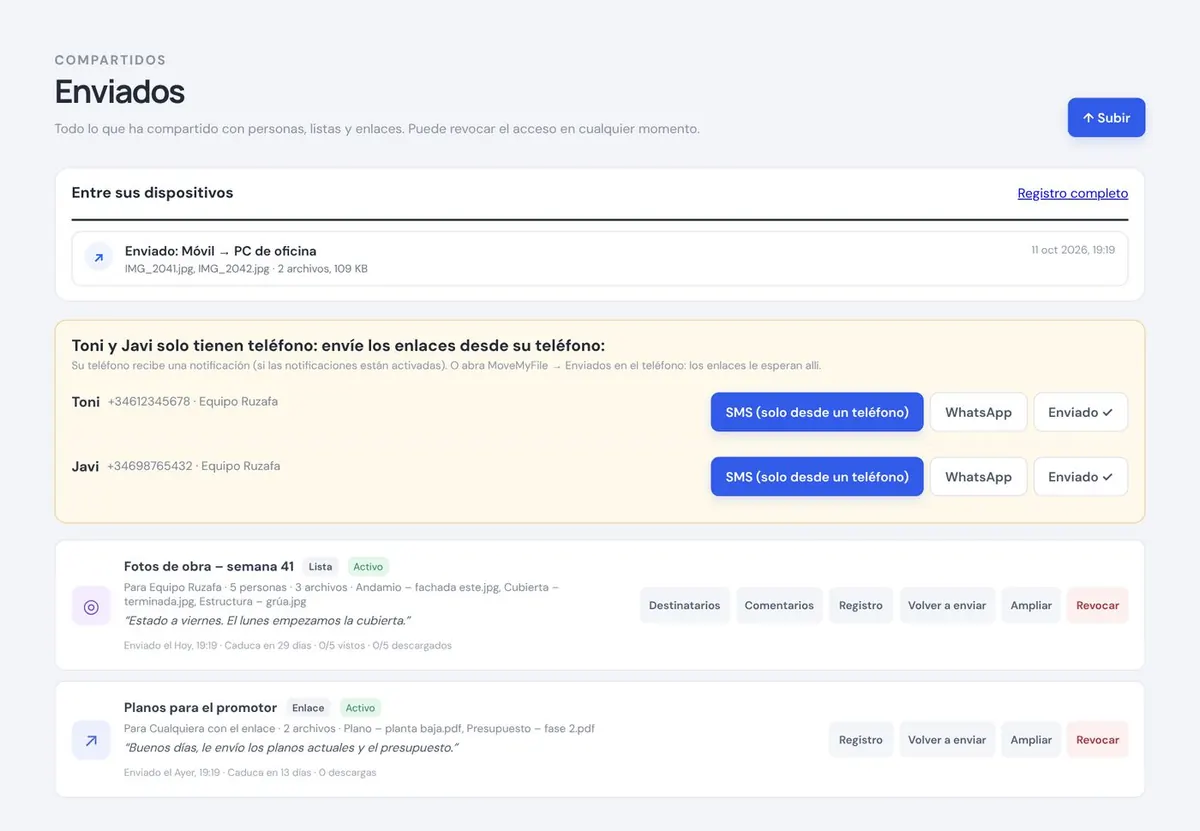Click the Fotos de obra – semana 41 title

[209, 567]
